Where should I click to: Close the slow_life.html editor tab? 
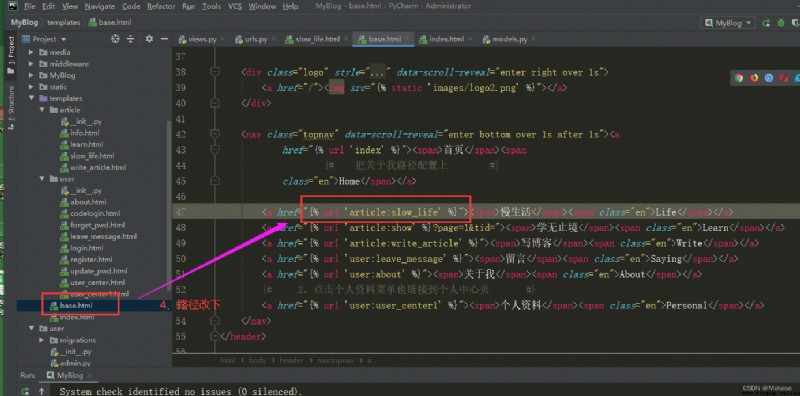coord(345,39)
